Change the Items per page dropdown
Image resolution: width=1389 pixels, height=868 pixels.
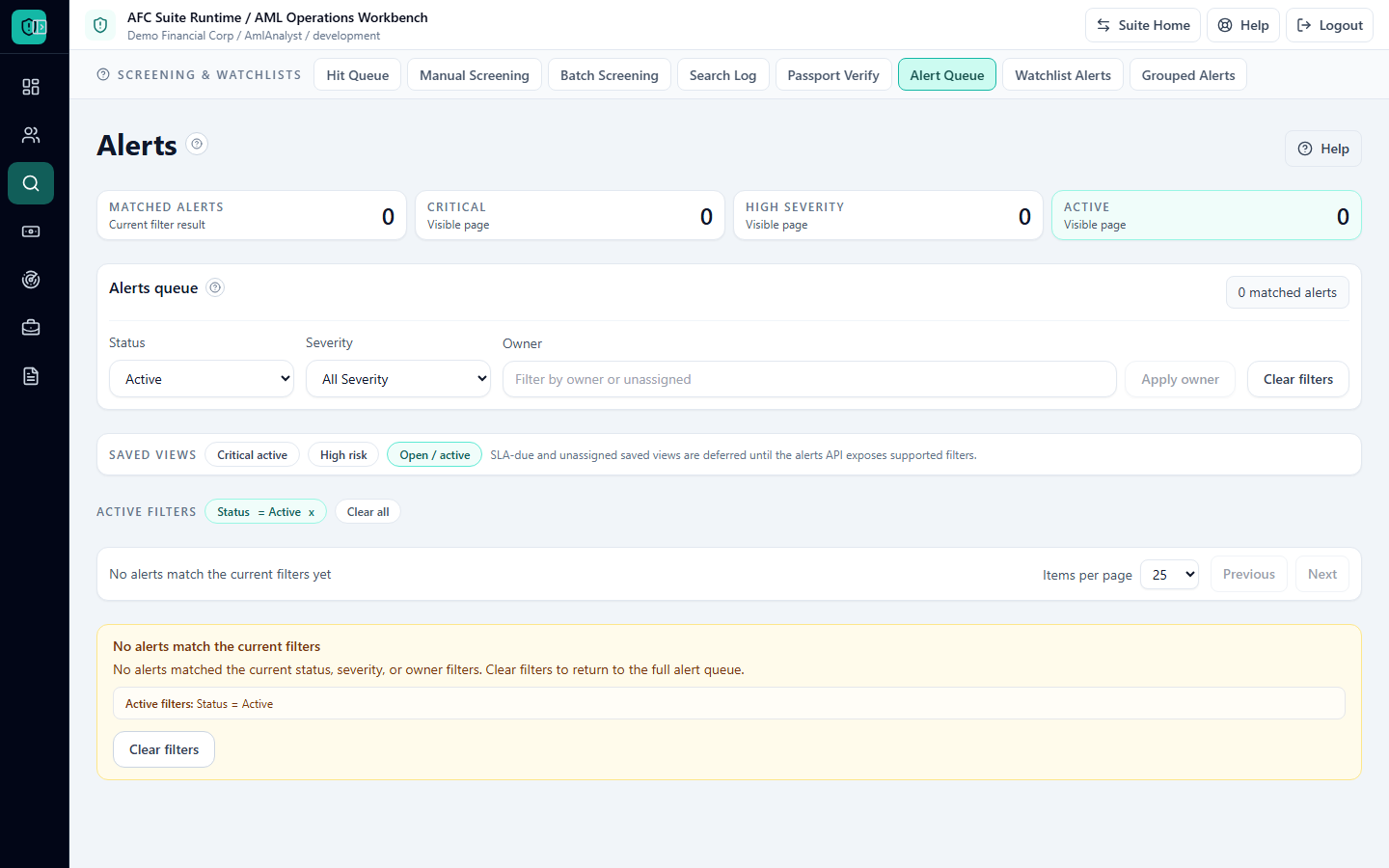[x=1169, y=574]
